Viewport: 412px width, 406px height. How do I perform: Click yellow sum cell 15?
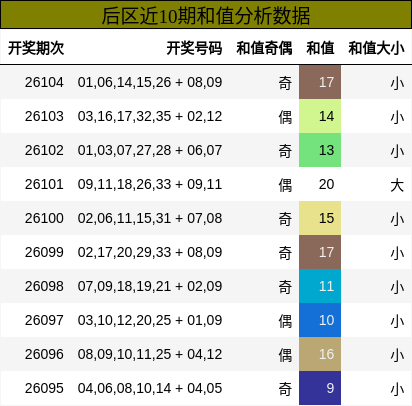320,218
